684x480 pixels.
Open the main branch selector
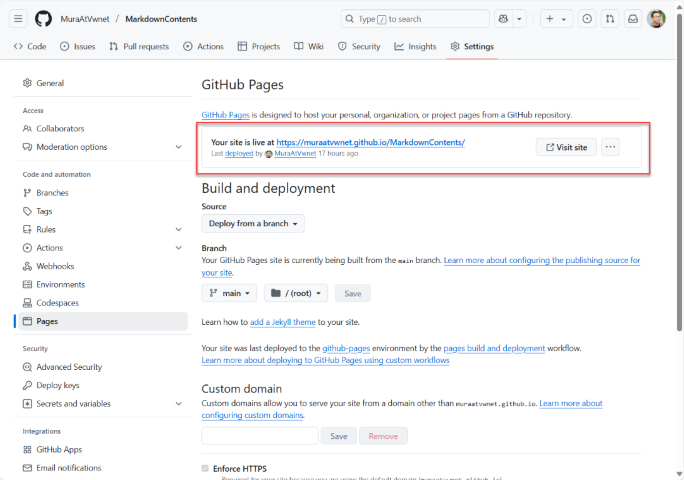(229, 293)
